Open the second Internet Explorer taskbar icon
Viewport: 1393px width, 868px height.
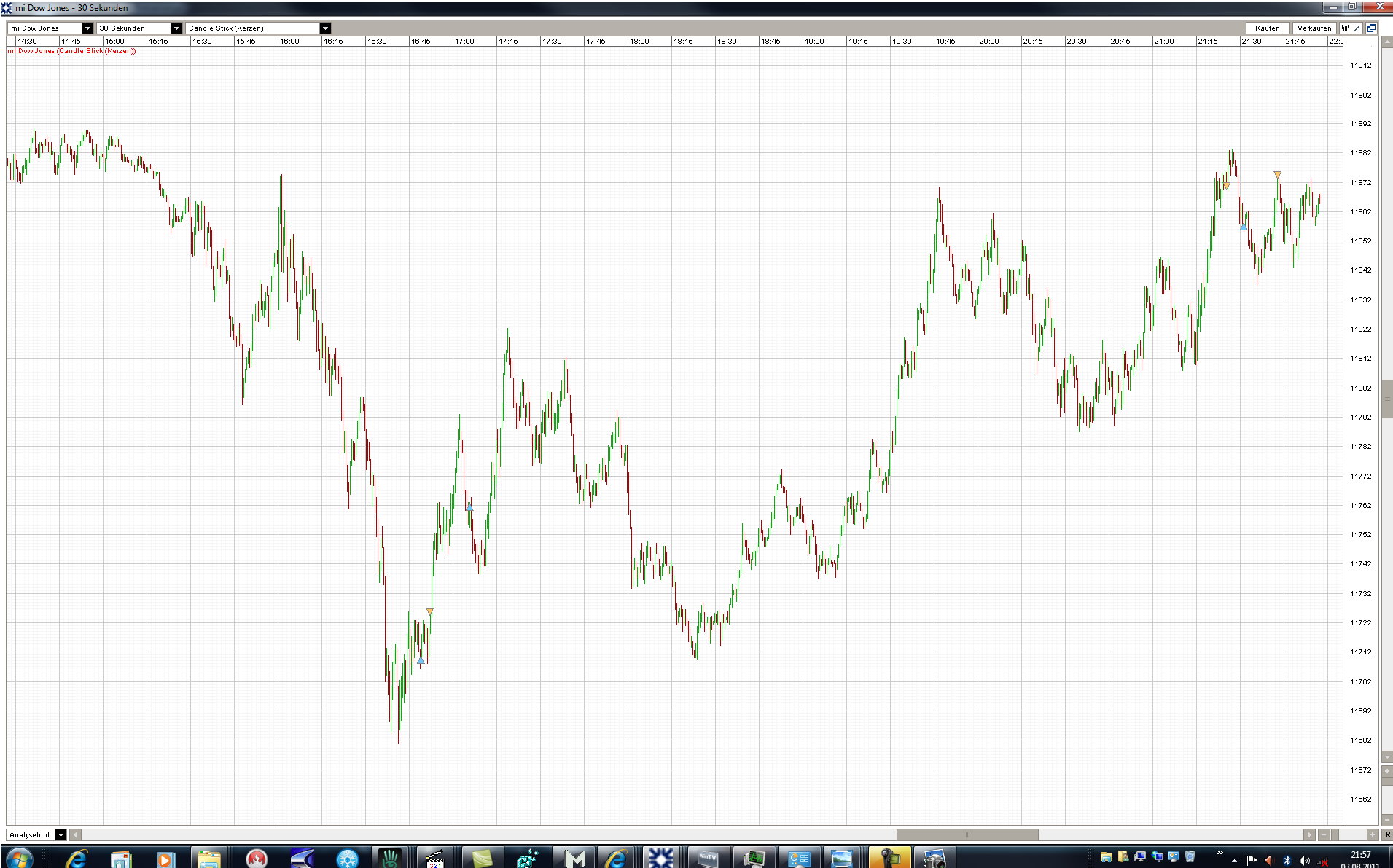tap(617, 859)
